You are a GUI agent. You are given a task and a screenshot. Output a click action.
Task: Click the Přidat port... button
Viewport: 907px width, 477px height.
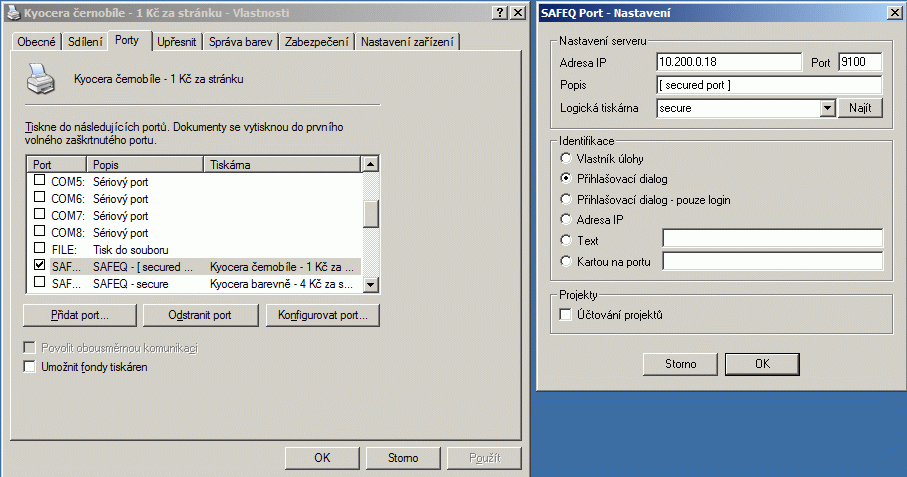(80, 315)
